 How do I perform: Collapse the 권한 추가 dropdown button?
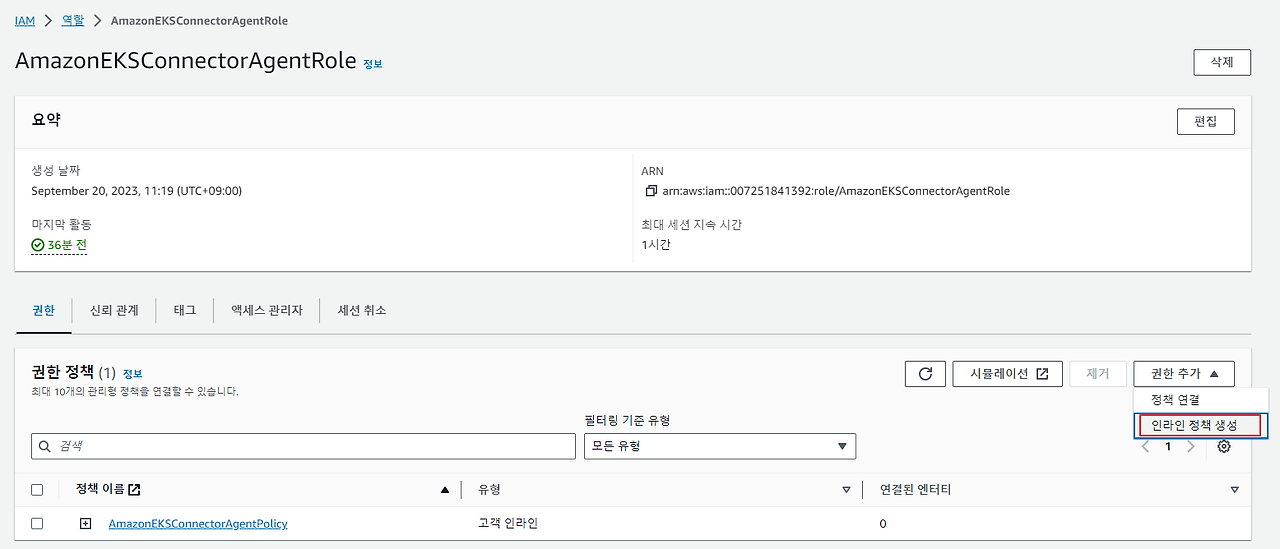tap(1184, 374)
